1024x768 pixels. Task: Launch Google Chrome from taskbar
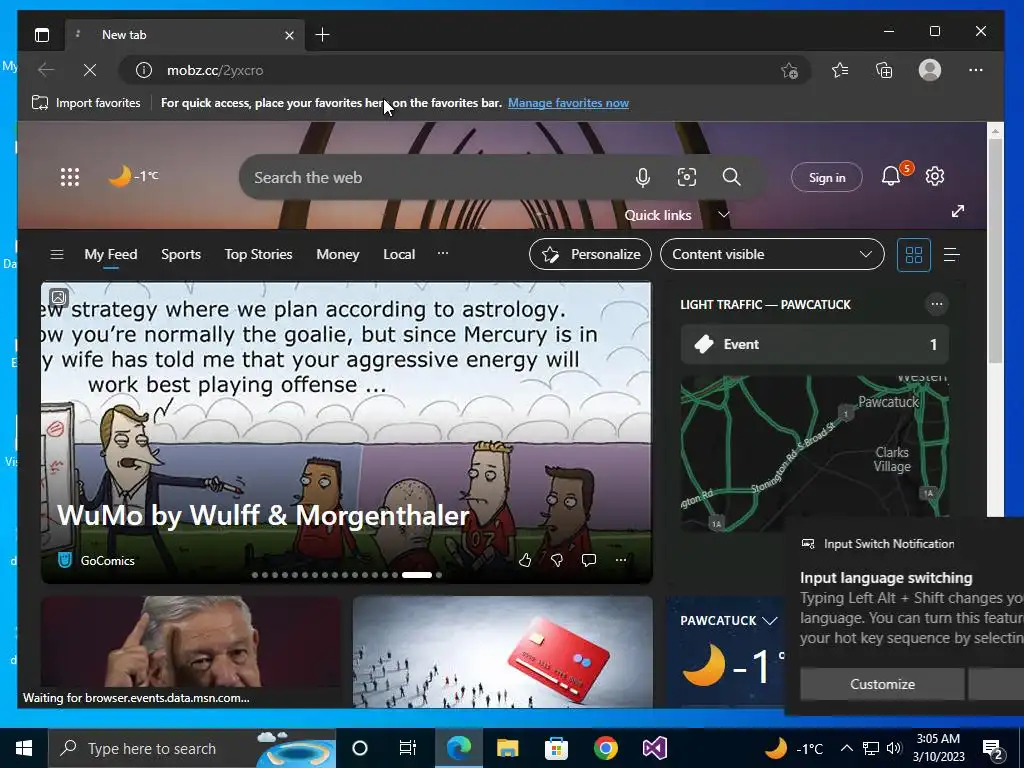605,748
